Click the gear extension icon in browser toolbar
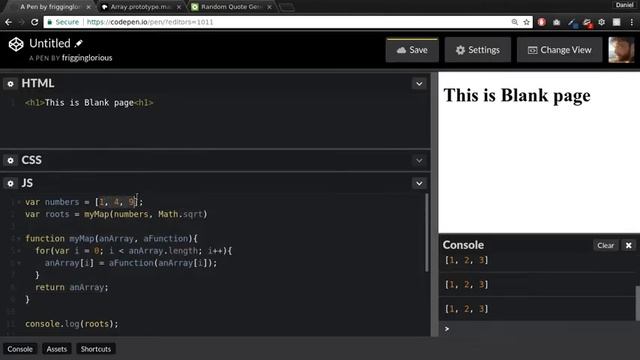The width and height of the screenshot is (640, 360). [x=602, y=22]
